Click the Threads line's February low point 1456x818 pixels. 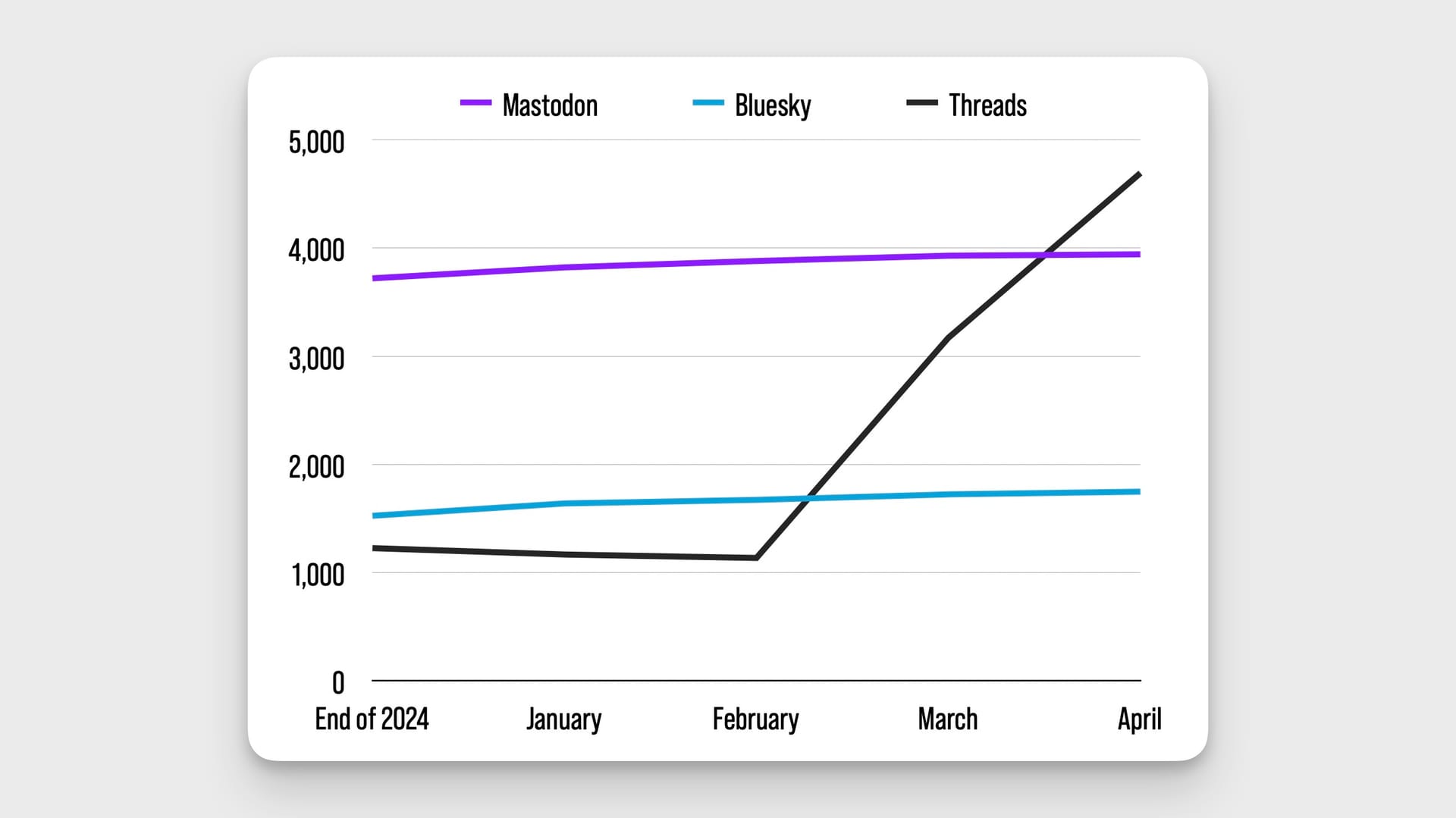[756, 558]
